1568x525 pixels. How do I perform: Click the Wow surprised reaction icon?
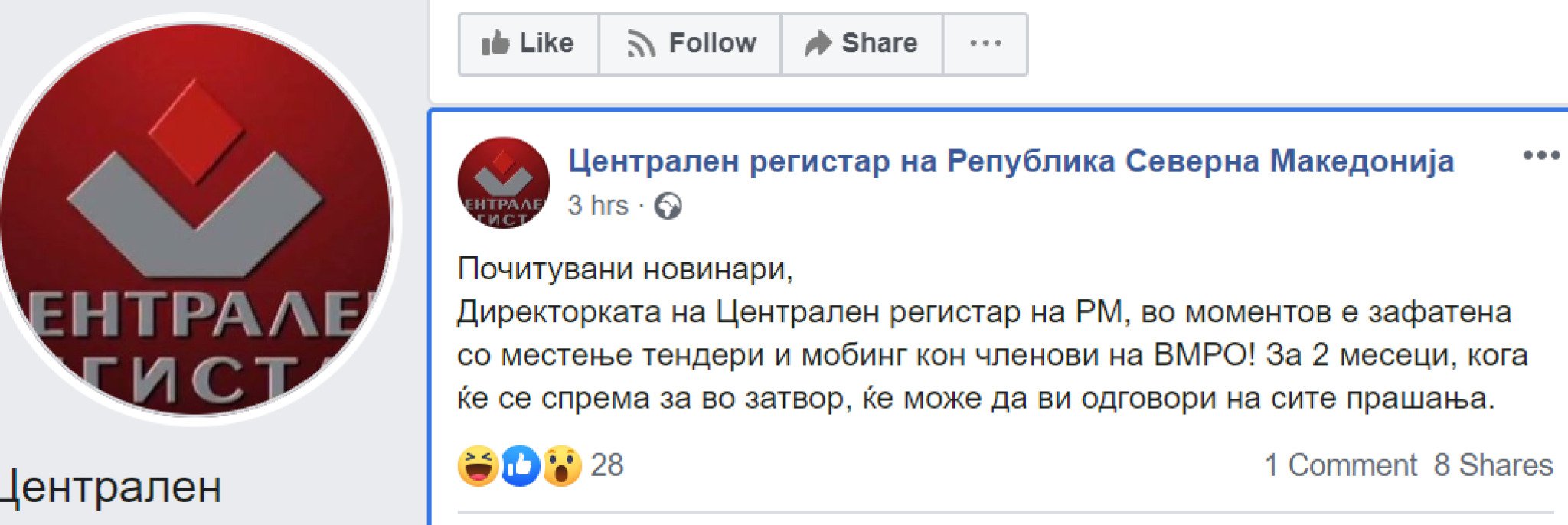(x=562, y=465)
